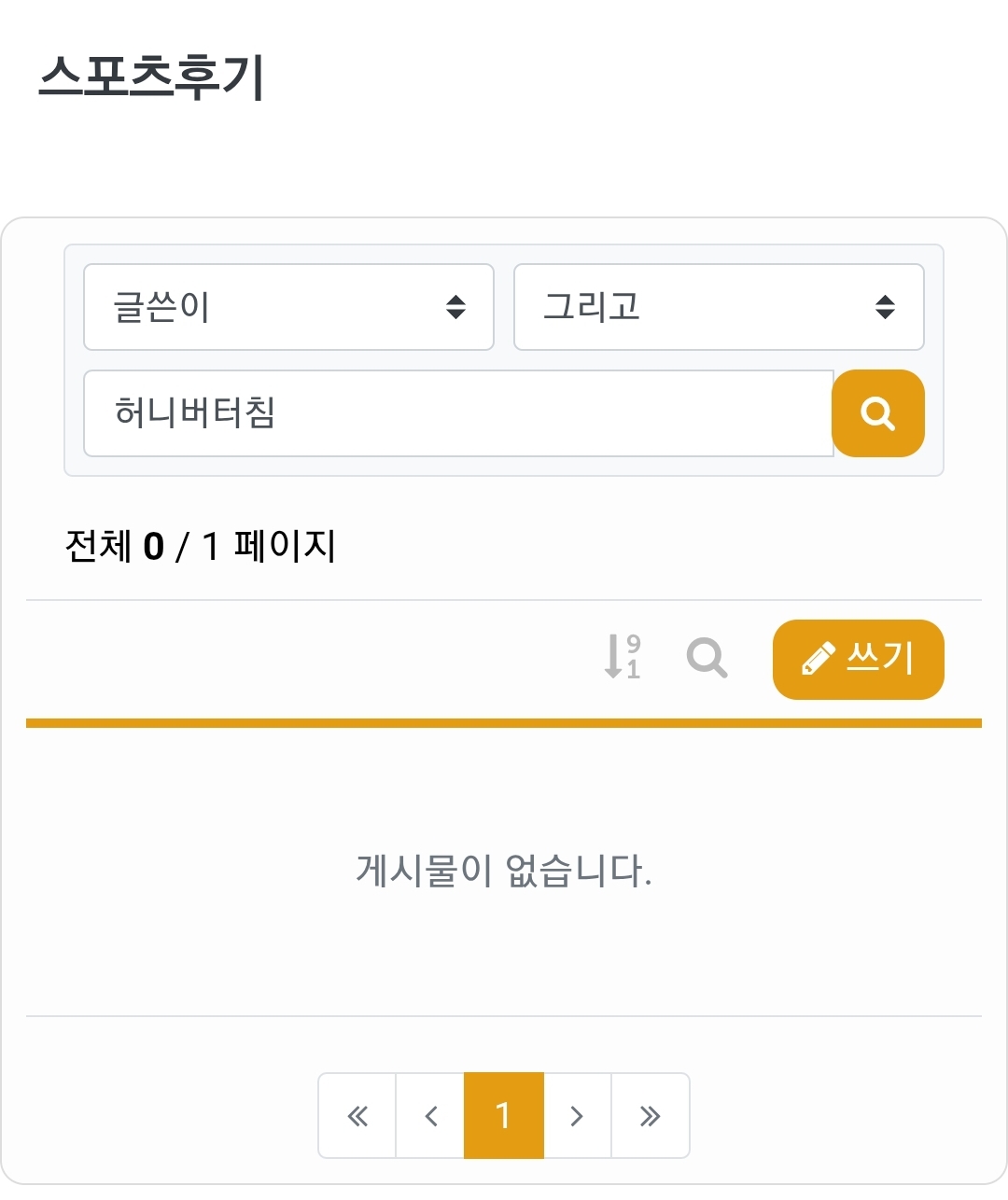
Task: Go to next page with right chevron
Action: [577, 1116]
